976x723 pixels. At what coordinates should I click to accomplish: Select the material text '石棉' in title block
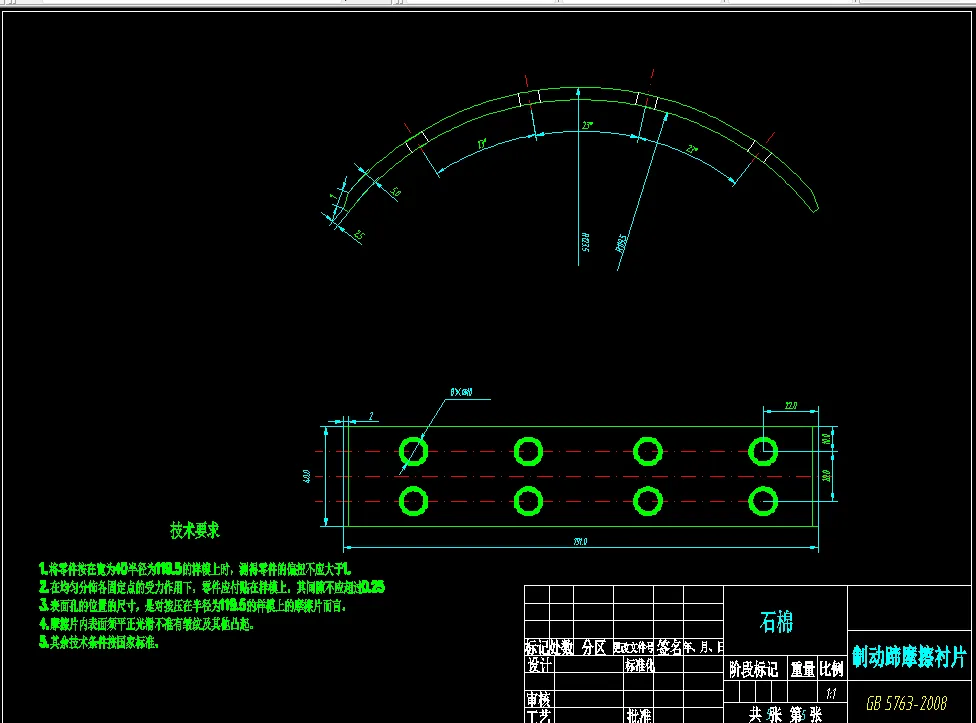click(x=776, y=622)
